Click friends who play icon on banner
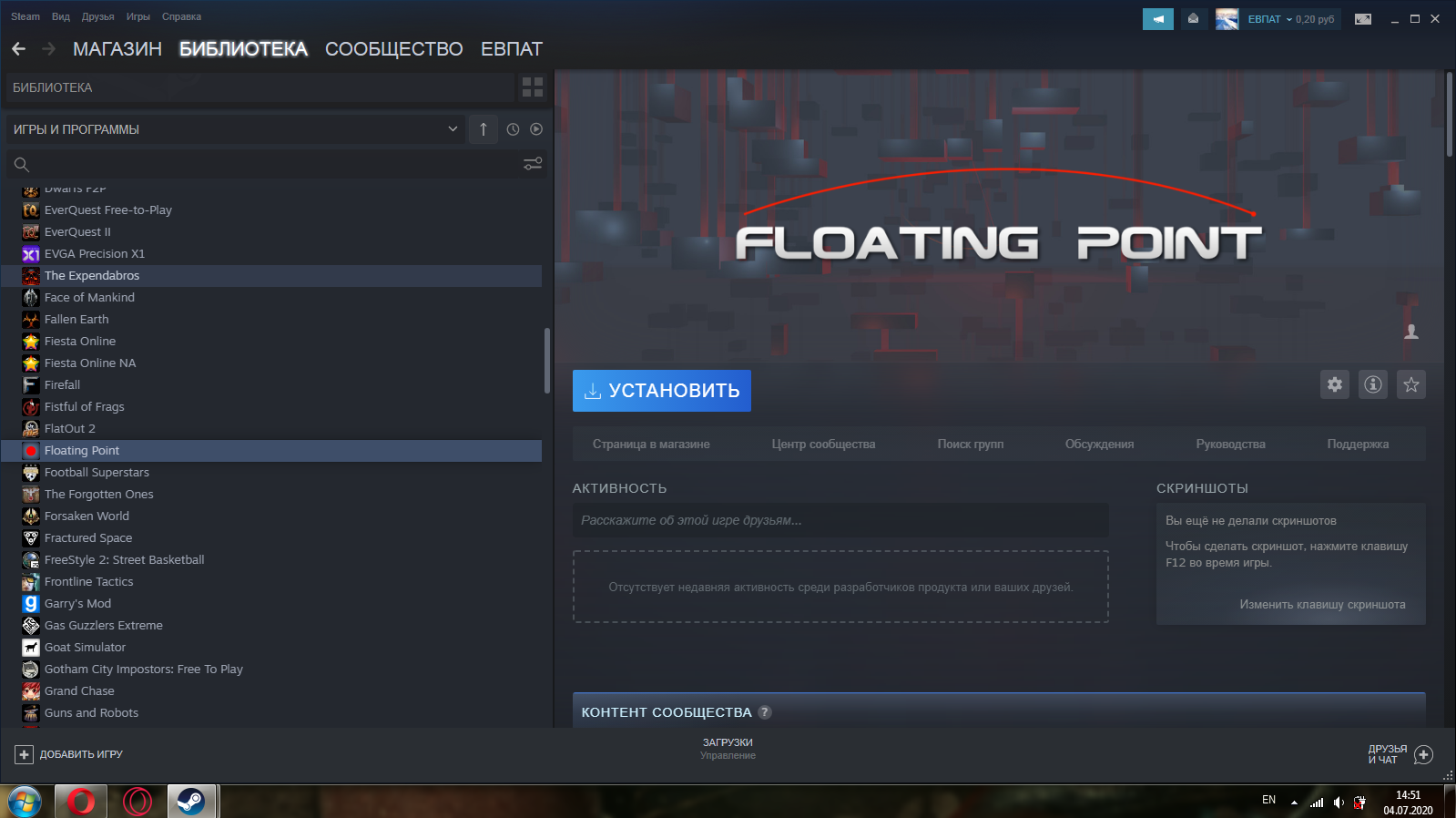 point(1411,332)
